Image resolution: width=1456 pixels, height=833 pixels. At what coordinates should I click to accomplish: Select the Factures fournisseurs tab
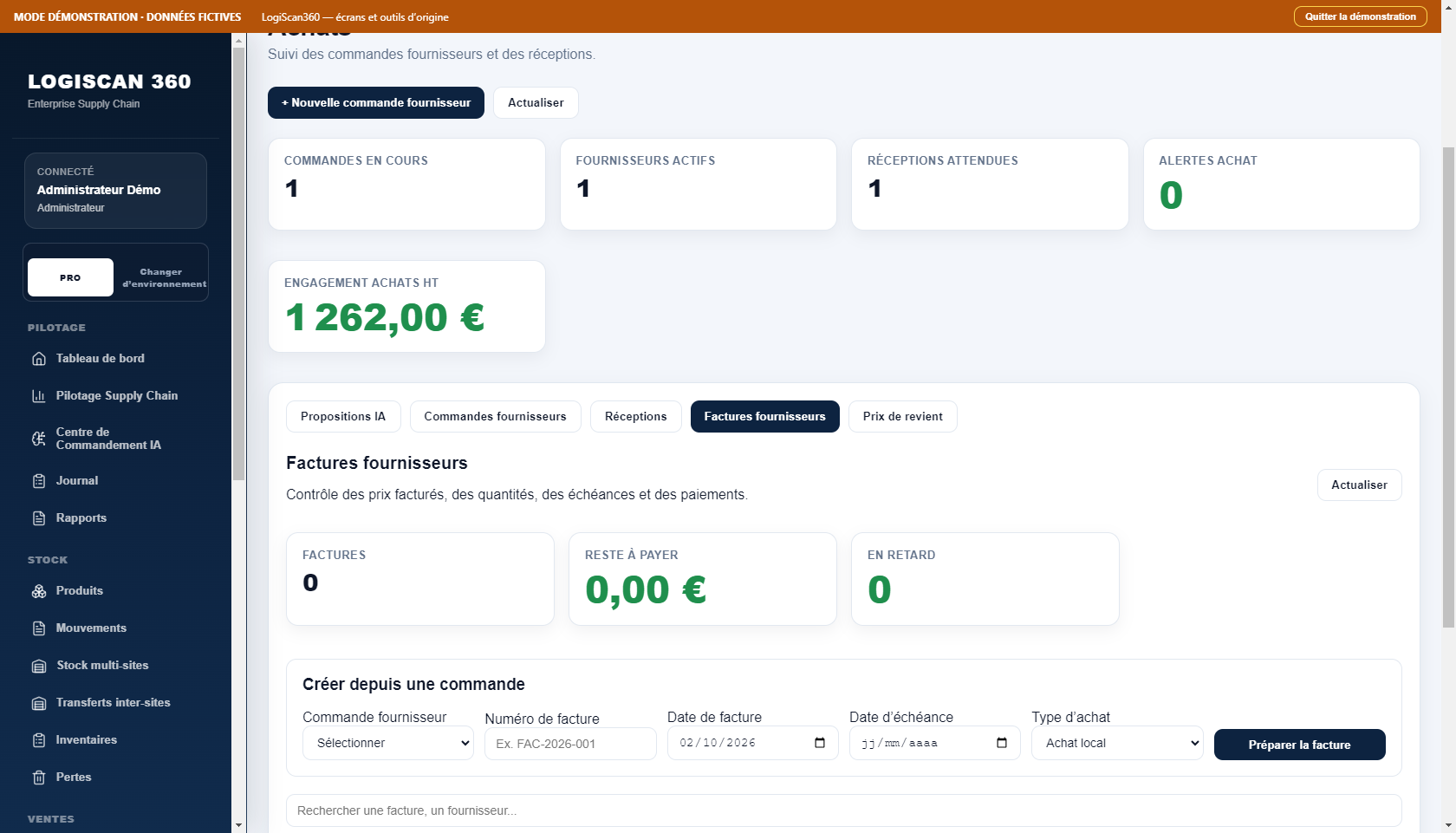[x=765, y=416]
